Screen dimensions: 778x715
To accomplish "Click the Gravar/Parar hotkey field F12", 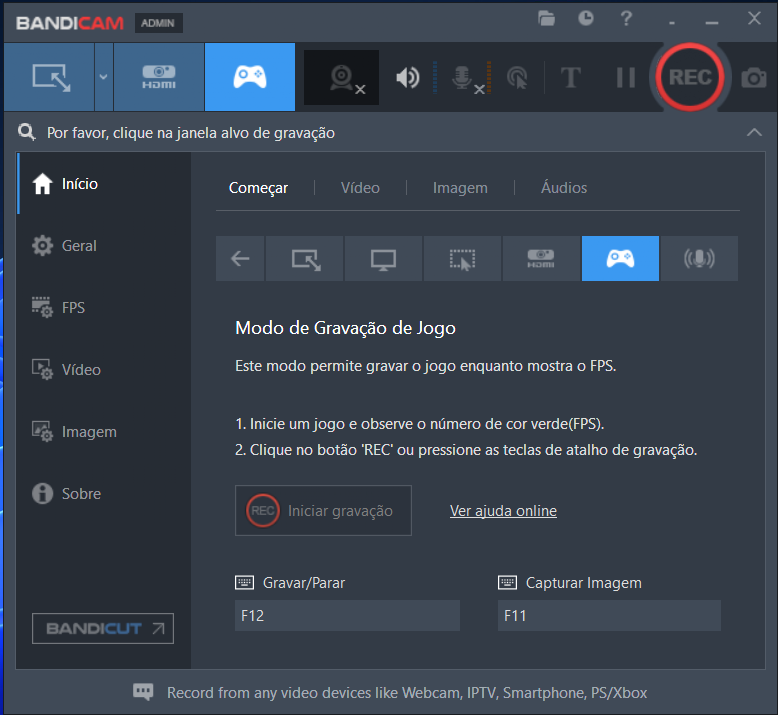I will (347, 616).
